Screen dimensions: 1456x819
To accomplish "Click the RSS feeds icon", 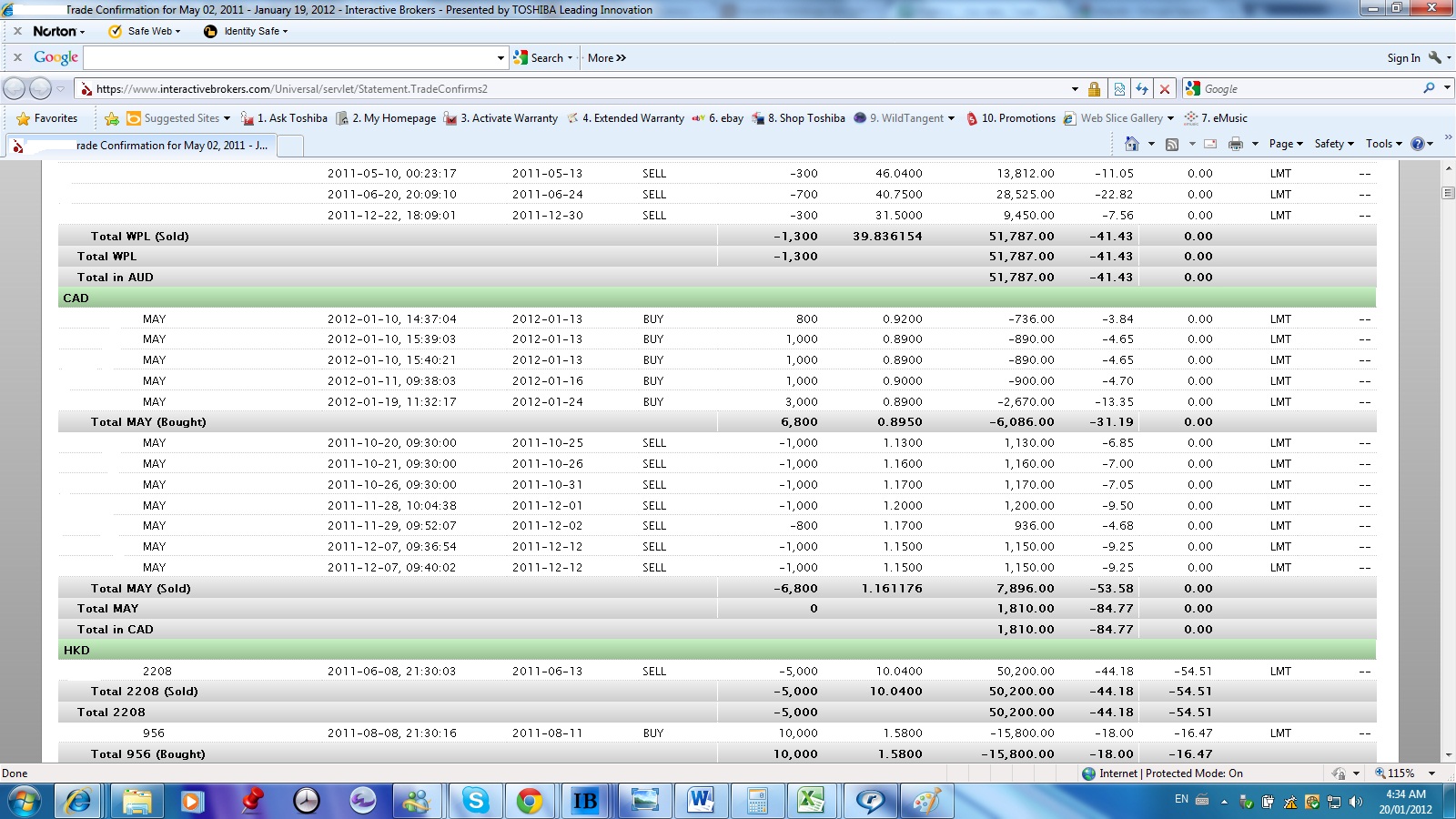I will pos(1172,144).
